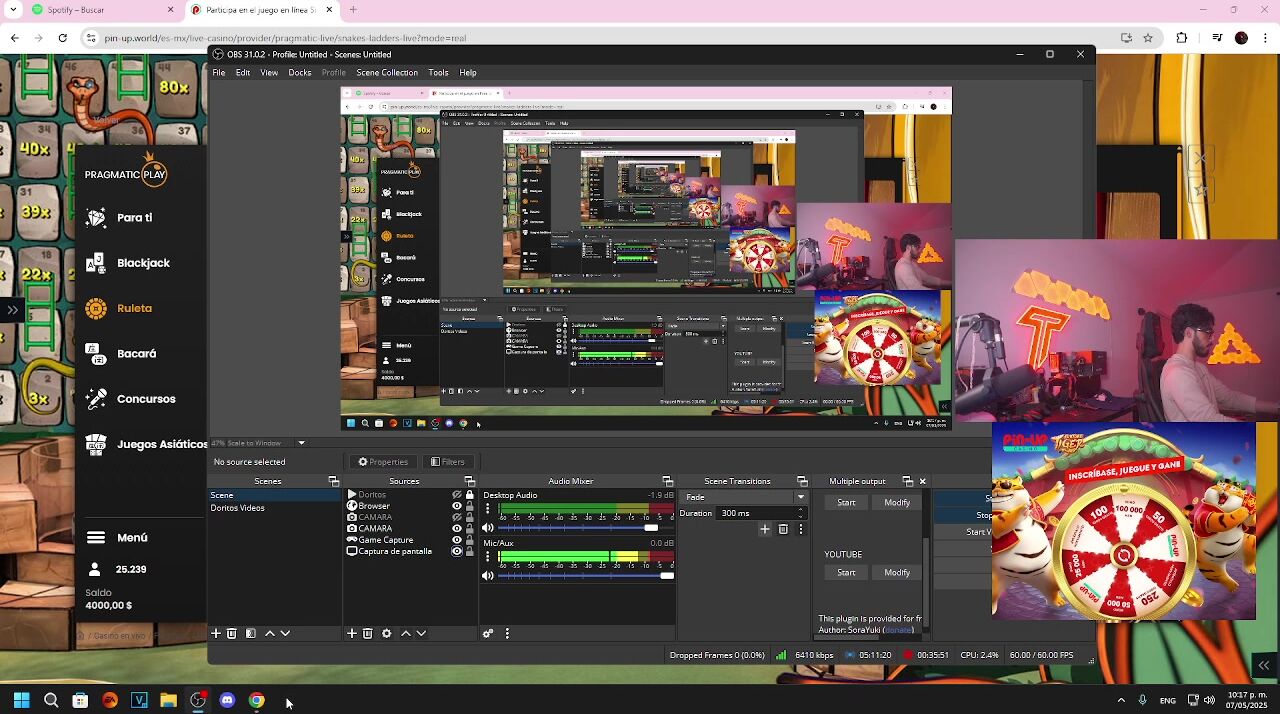Add a new source with the plus icon
Viewport: 1280px width, 714px height.
351,633
